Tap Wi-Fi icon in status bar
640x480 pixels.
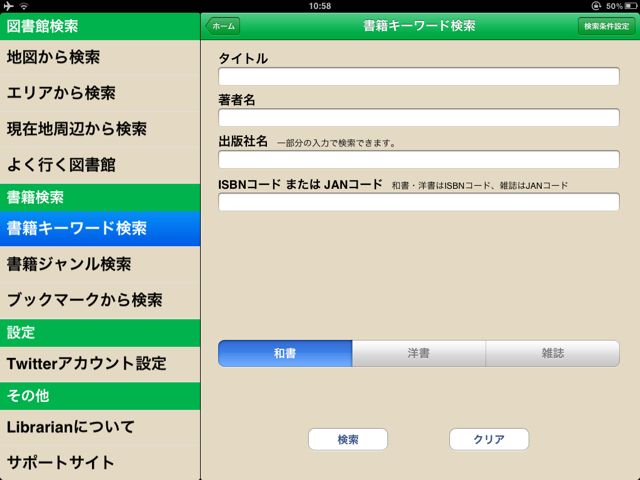(24, 6)
